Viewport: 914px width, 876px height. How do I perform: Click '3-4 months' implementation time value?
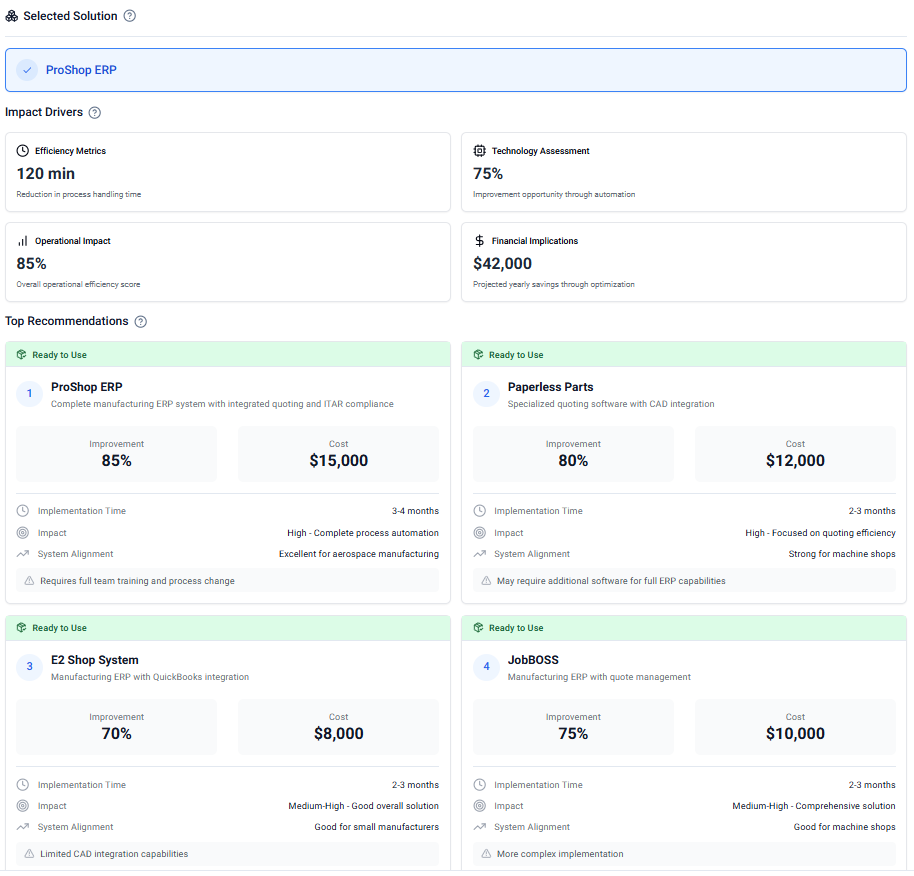pyautogui.click(x=415, y=511)
